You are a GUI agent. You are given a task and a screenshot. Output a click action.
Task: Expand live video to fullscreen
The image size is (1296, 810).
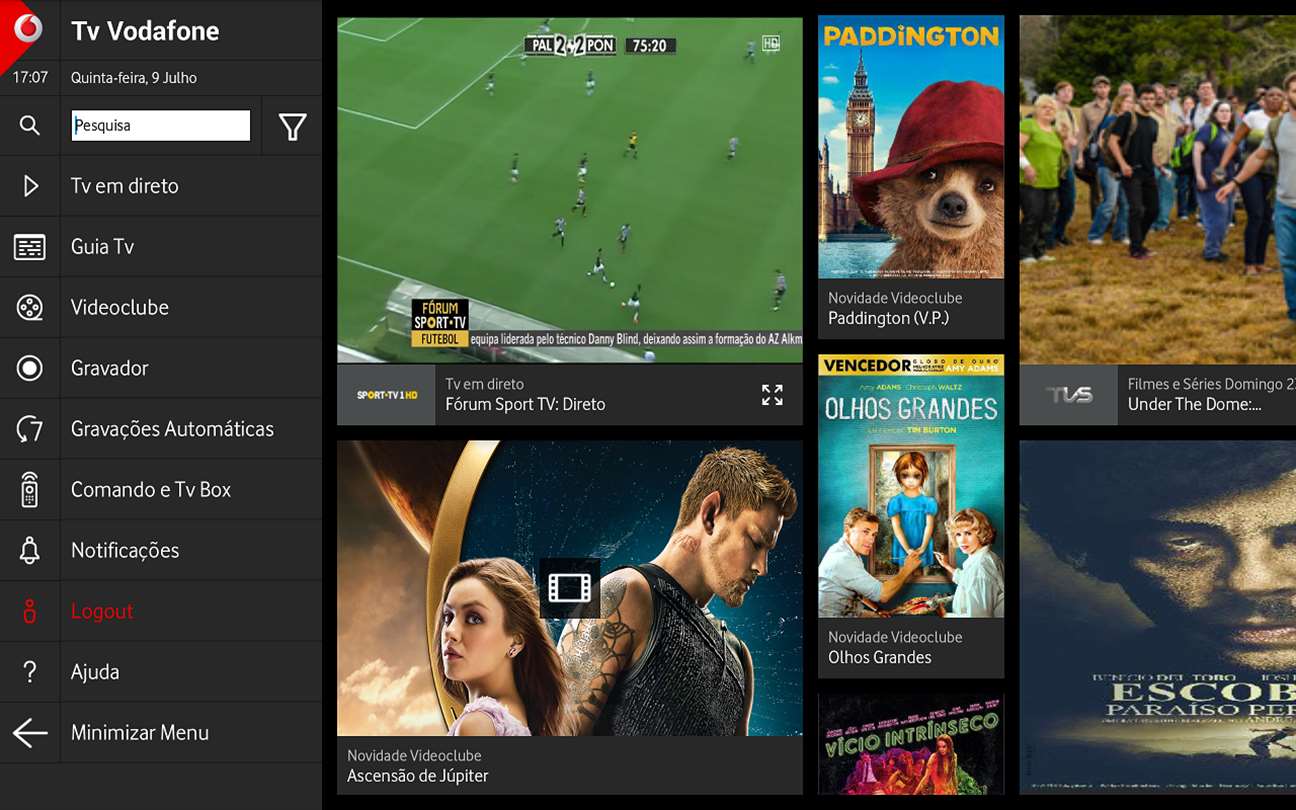click(x=772, y=395)
